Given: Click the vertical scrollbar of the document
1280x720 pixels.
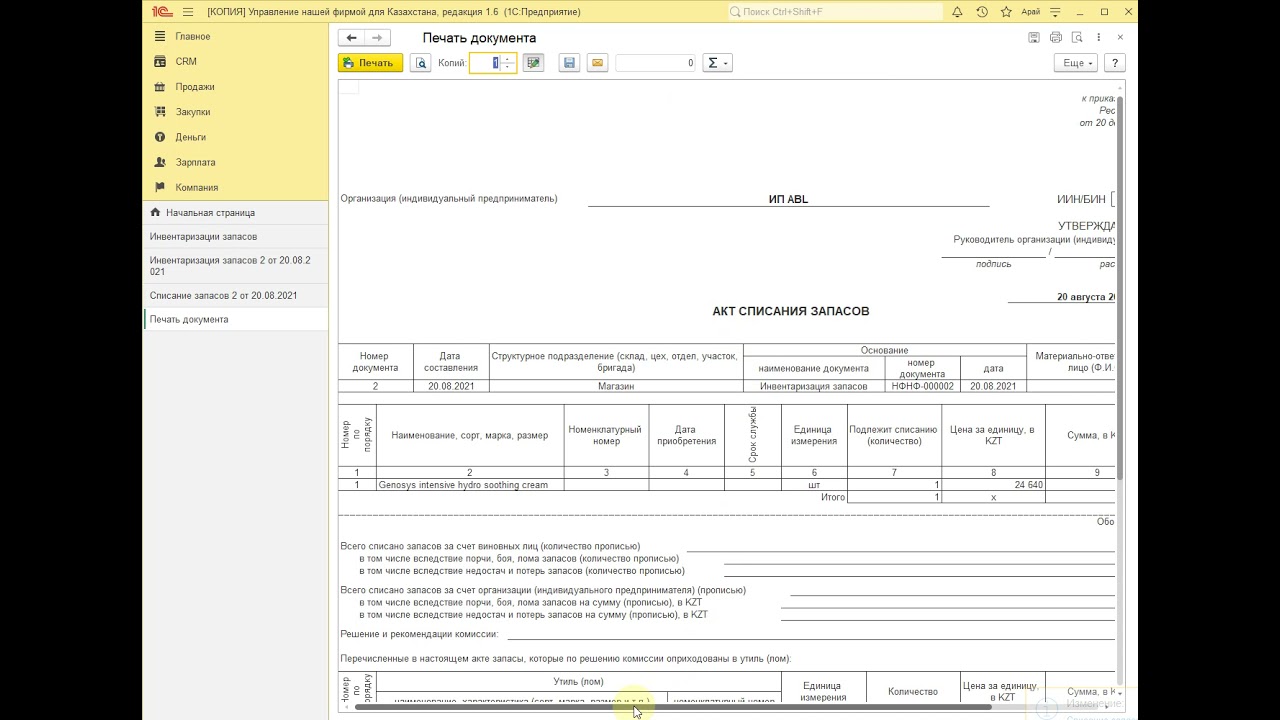Looking at the screenshot, I should point(1120,286).
